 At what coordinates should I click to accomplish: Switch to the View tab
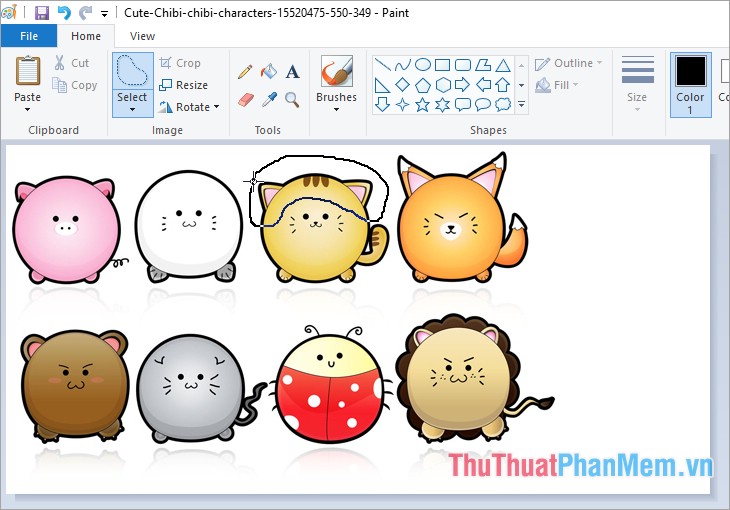pos(142,37)
